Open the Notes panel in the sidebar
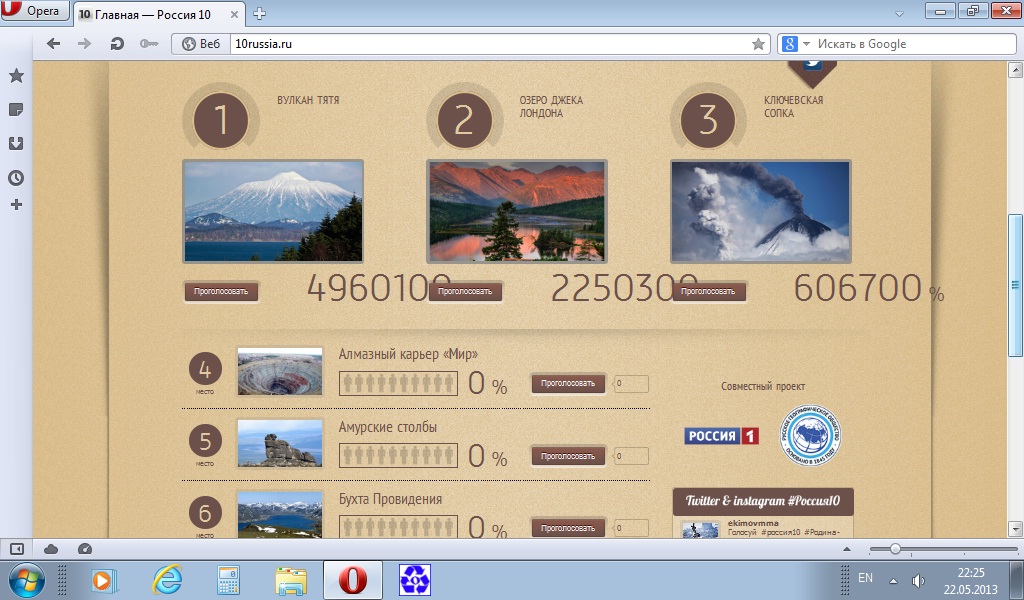The height and width of the screenshot is (600, 1024). coord(16,109)
